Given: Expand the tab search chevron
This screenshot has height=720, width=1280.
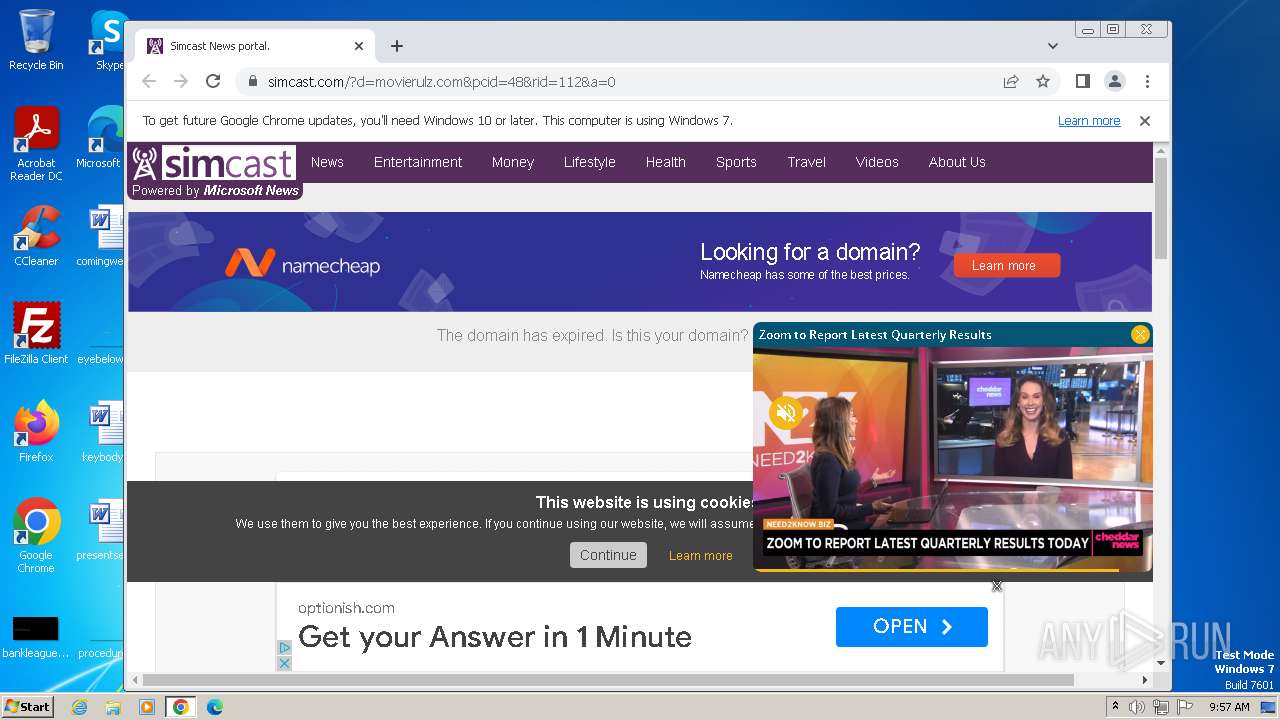Looking at the screenshot, I should coord(1053,46).
